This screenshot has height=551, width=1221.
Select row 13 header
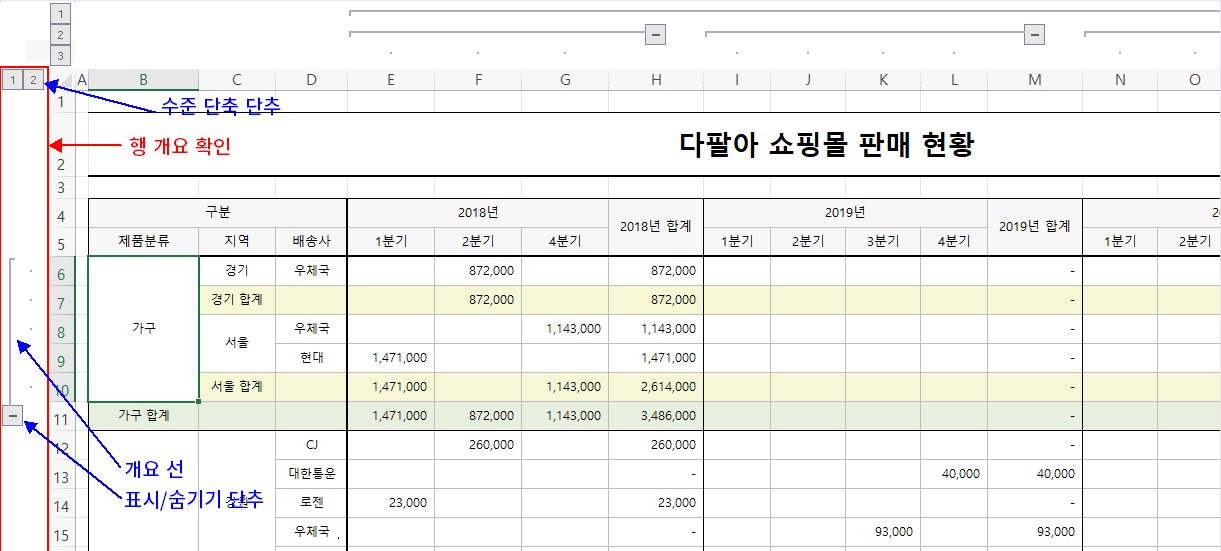(x=62, y=475)
